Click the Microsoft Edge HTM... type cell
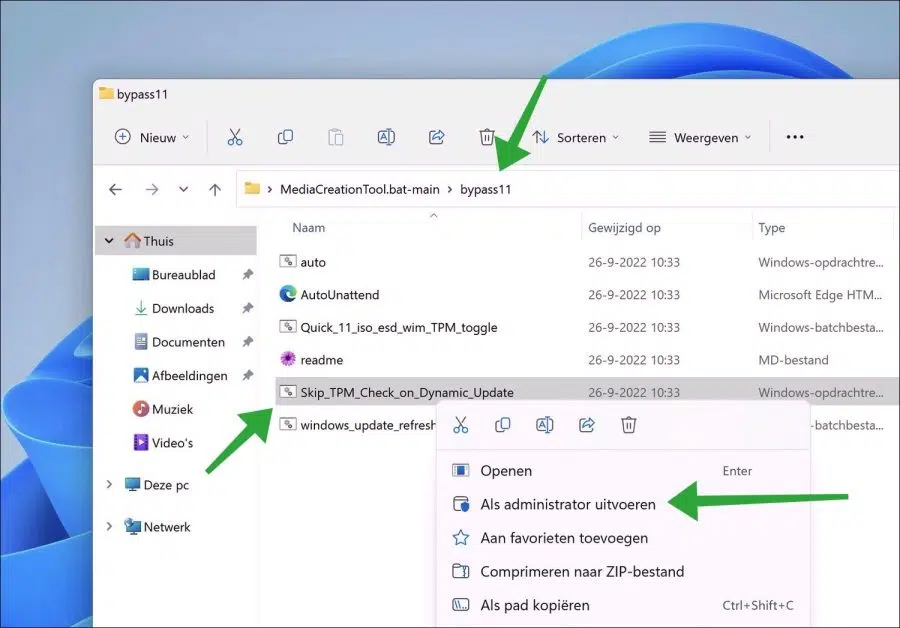The image size is (900, 628). point(820,294)
